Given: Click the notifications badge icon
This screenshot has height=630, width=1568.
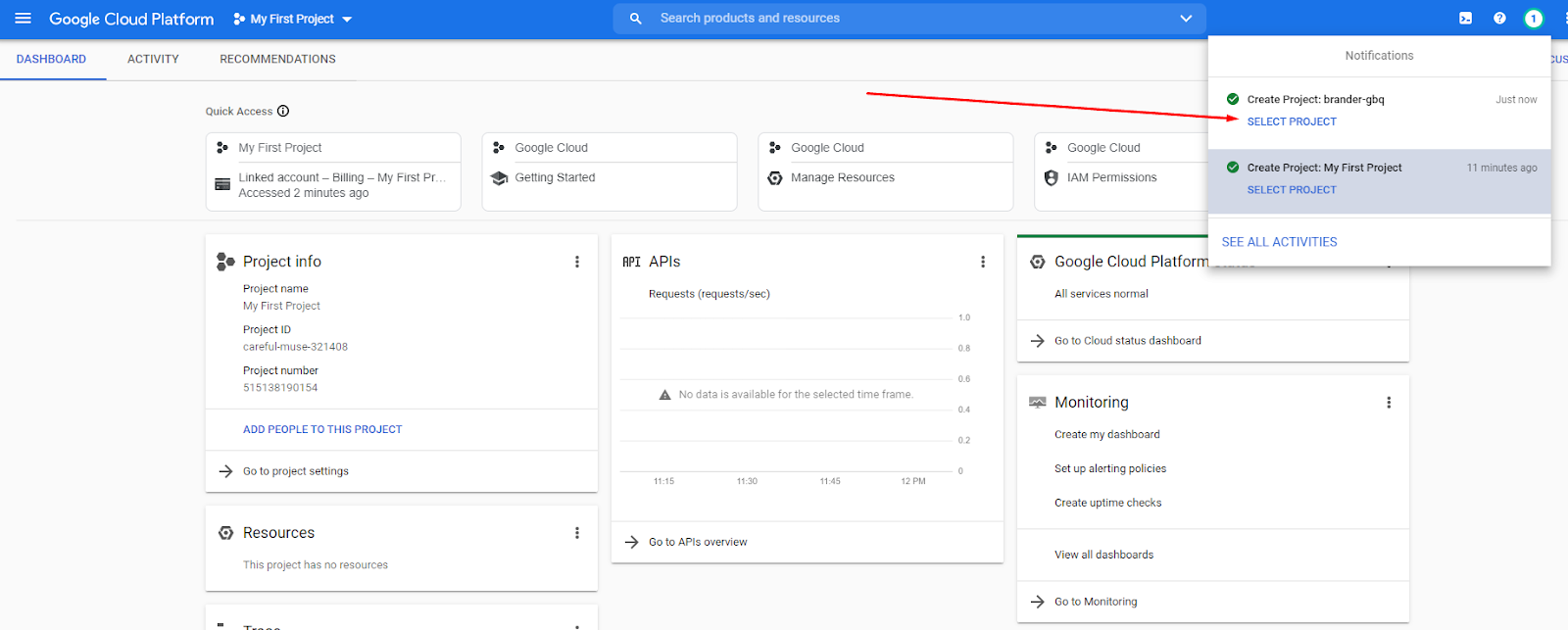Looking at the screenshot, I should pos(1533,19).
